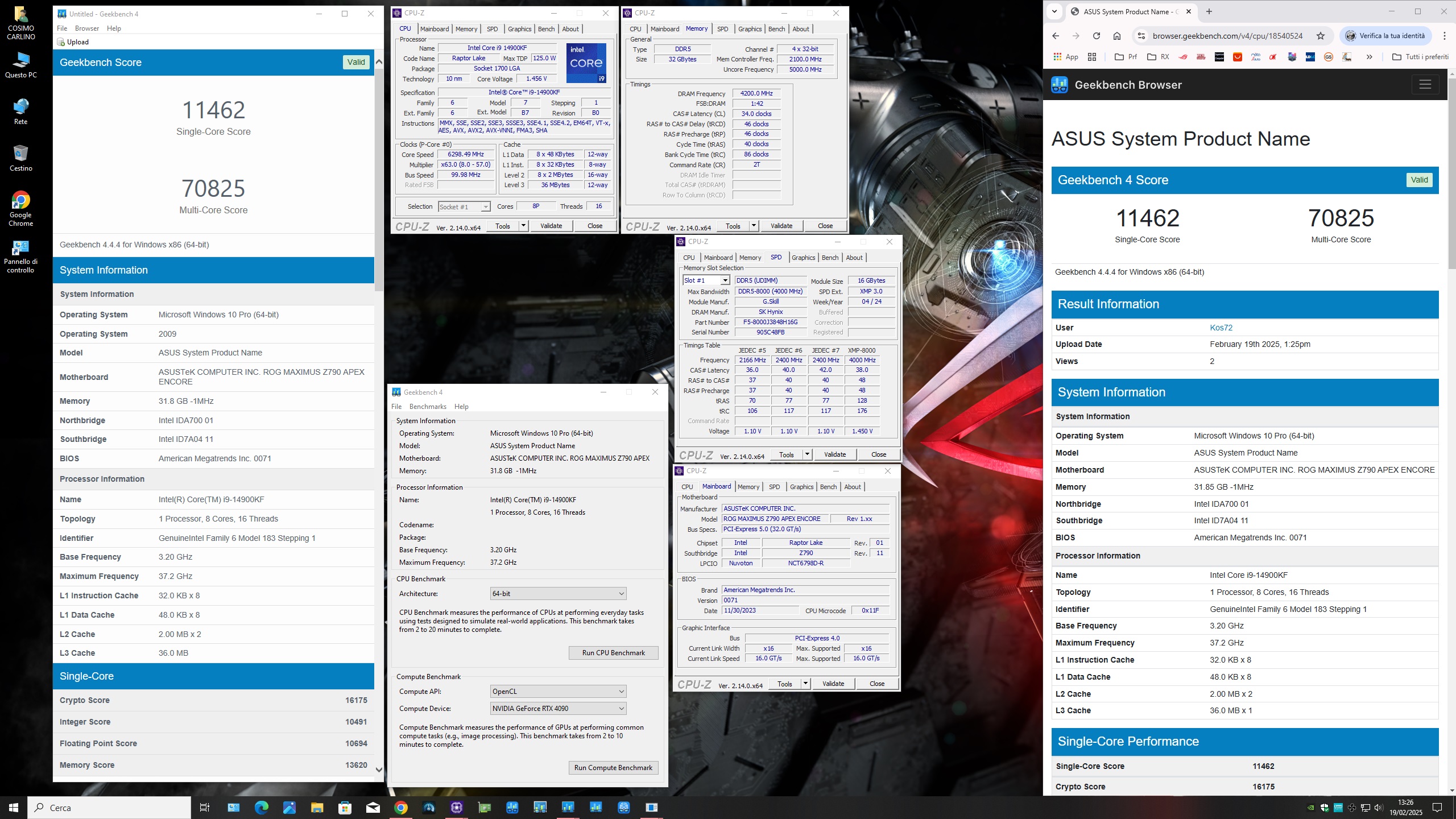
Task: Open the Questo PC desktop icon
Action: 20,65
